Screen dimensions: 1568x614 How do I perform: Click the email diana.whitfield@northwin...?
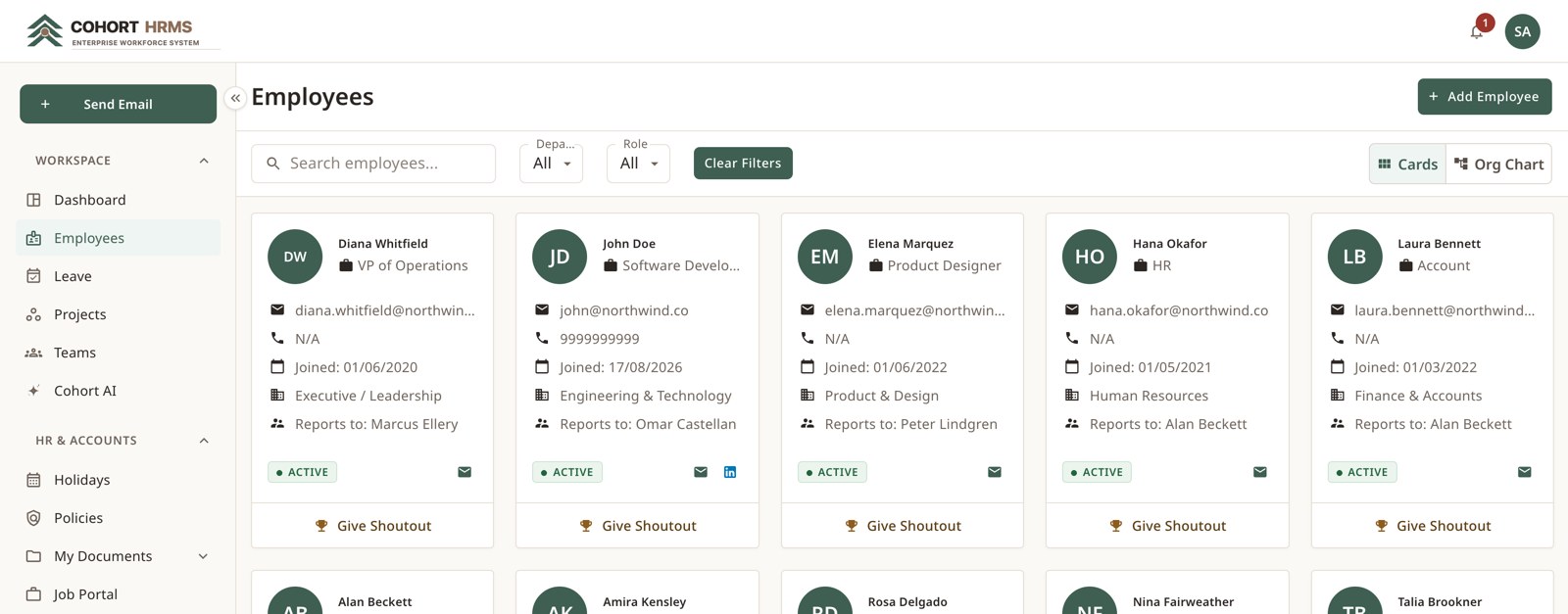[x=385, y=310]
